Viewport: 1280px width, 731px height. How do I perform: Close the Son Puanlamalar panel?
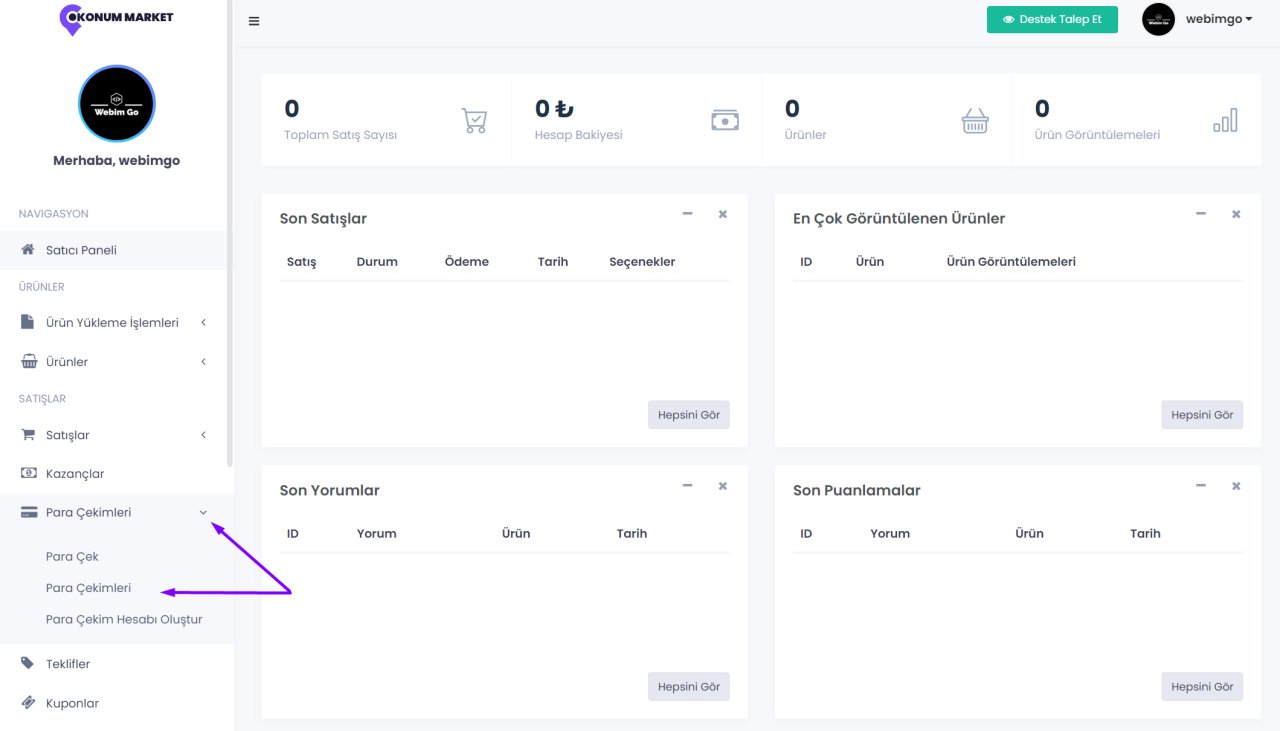tap(1236, 486)
